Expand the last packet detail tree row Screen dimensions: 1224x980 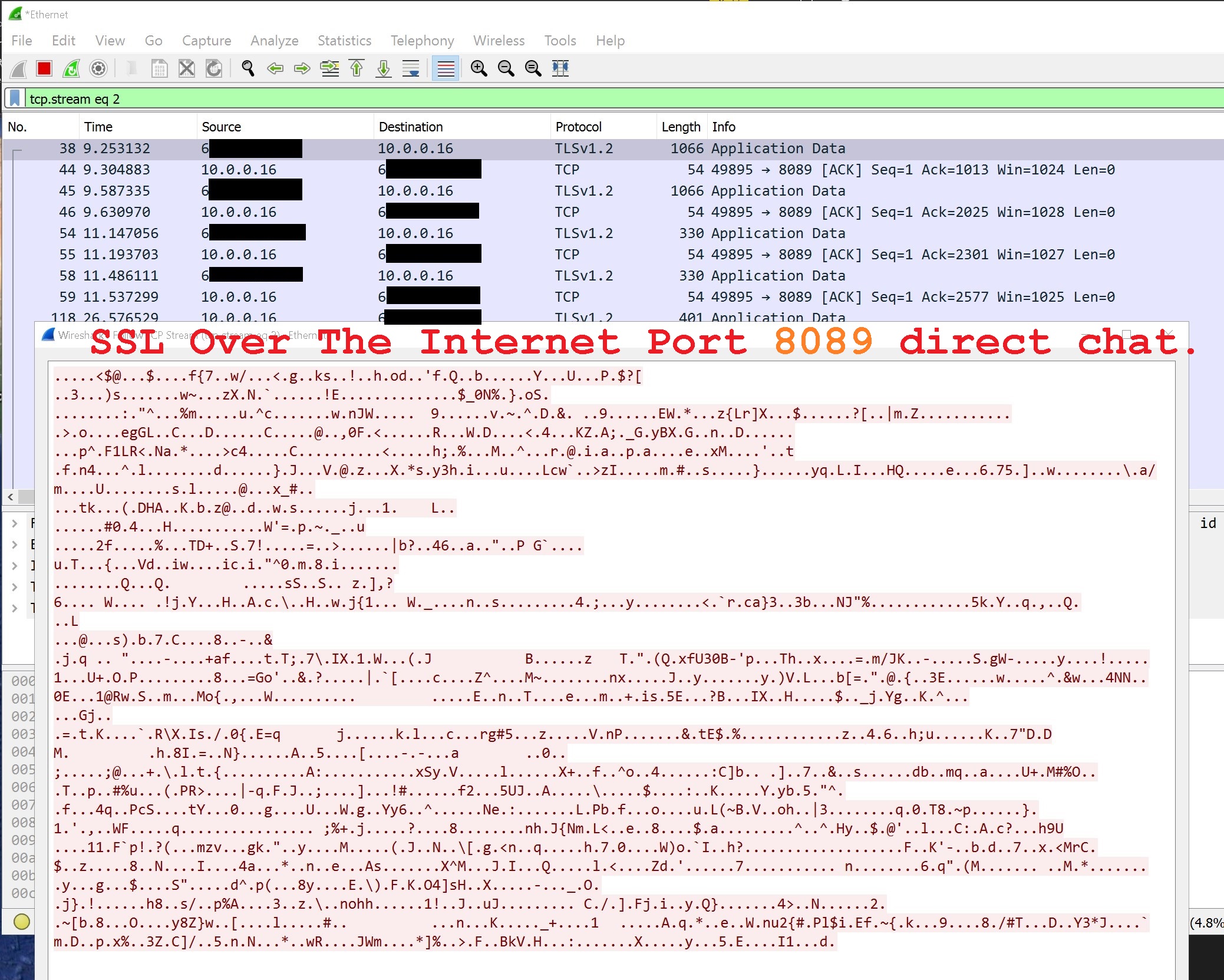tap(15, 608)
